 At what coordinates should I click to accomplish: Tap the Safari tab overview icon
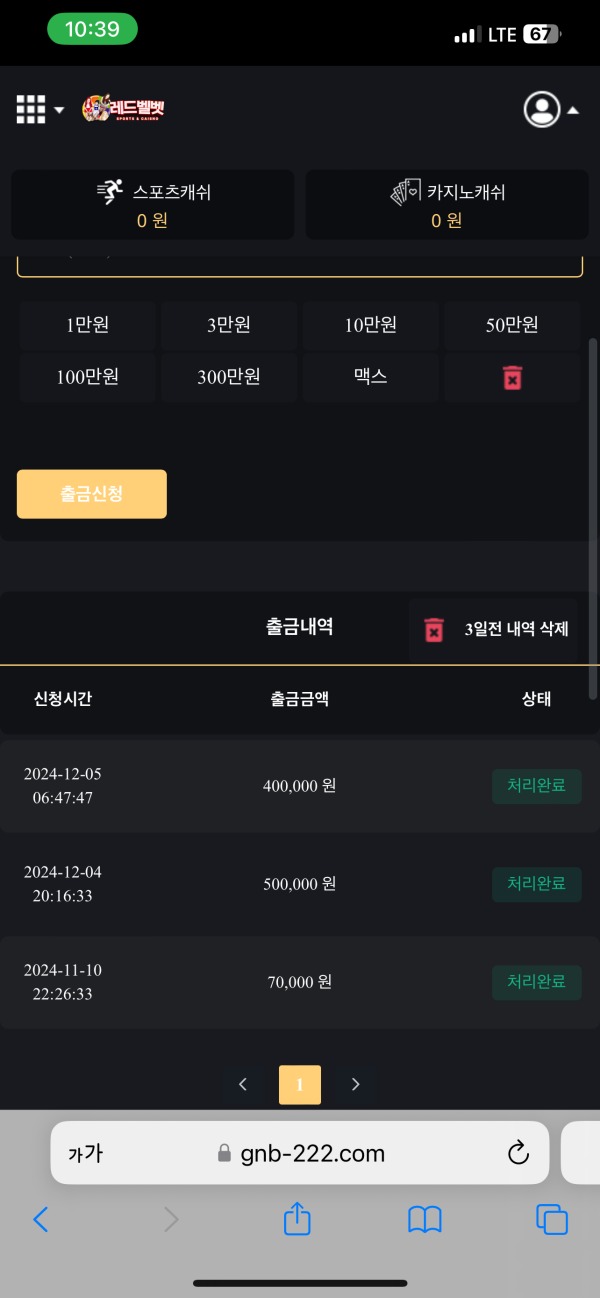[551, 1219]
